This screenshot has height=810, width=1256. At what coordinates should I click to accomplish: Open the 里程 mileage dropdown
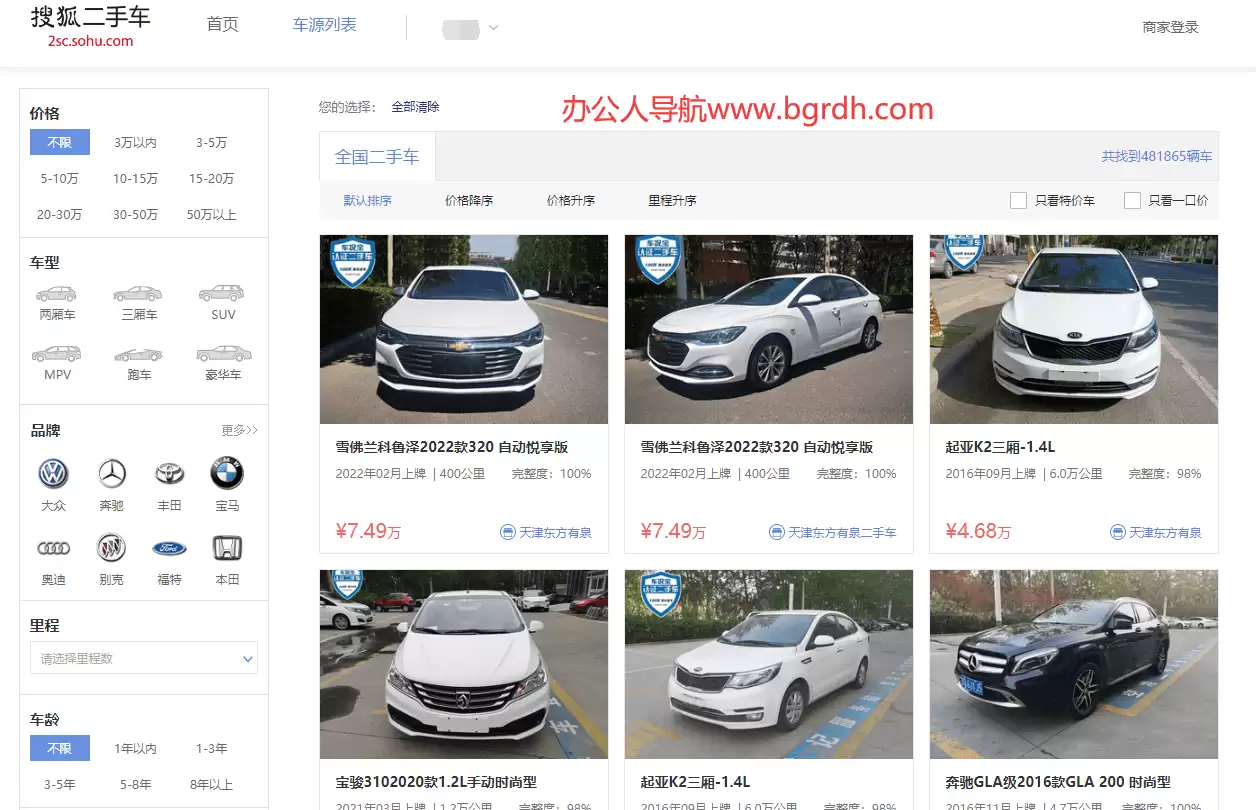[143, 658]
